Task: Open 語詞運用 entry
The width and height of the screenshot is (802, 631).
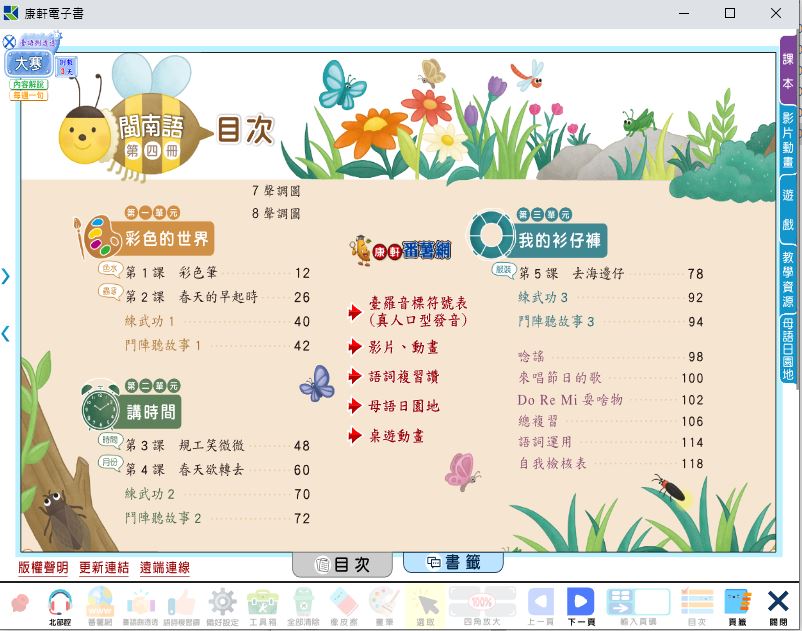Action: (x=611, y=442)
